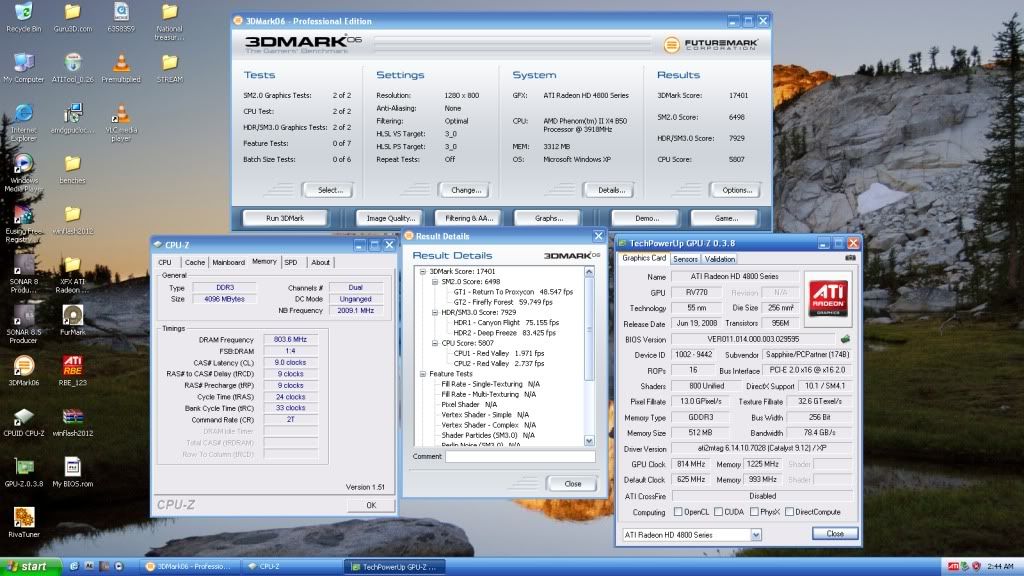Collapse the SM2.0 Score tree node
Image resolution: width=1024 pixels, height=576 pixels.
click(435, 281)
